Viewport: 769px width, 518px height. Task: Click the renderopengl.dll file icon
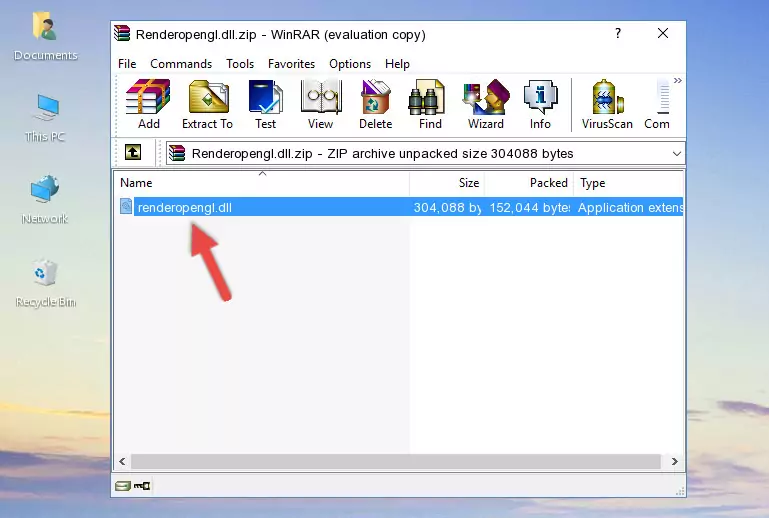[126, 207]
